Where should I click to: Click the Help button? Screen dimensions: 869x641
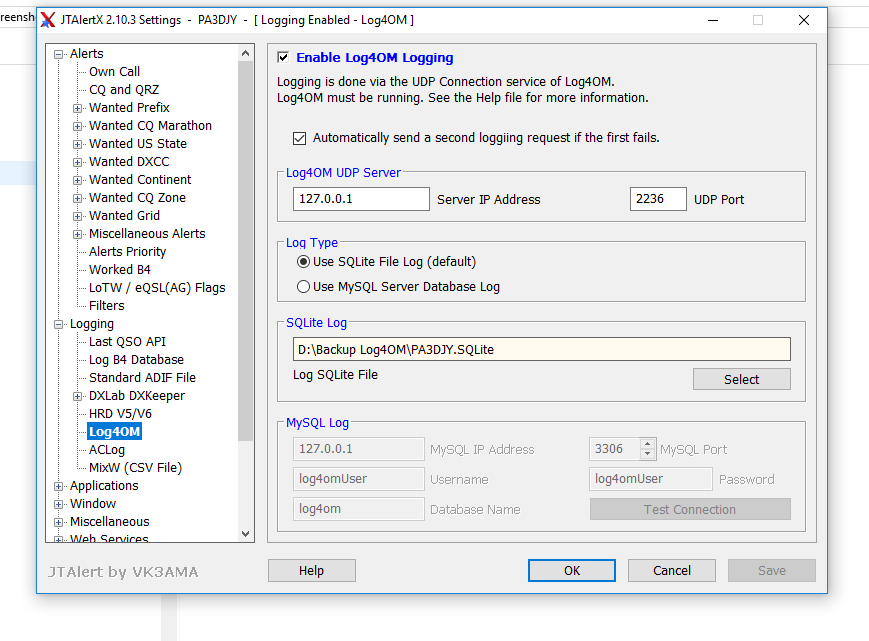pos(311,571)
